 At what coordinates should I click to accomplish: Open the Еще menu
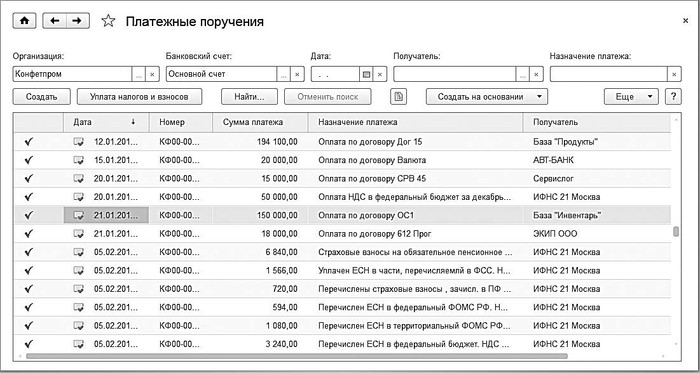(631, 96)
